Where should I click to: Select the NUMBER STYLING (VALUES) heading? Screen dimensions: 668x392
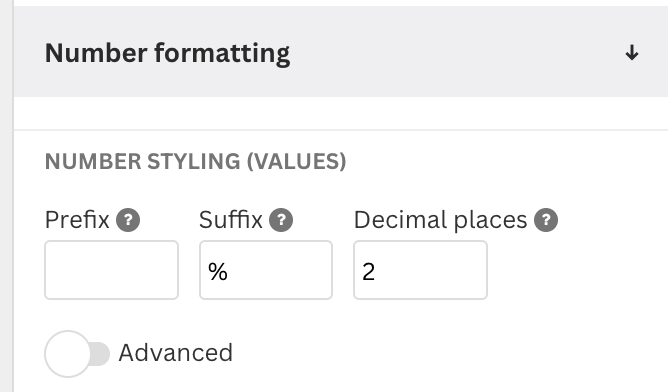click(196, 161)
